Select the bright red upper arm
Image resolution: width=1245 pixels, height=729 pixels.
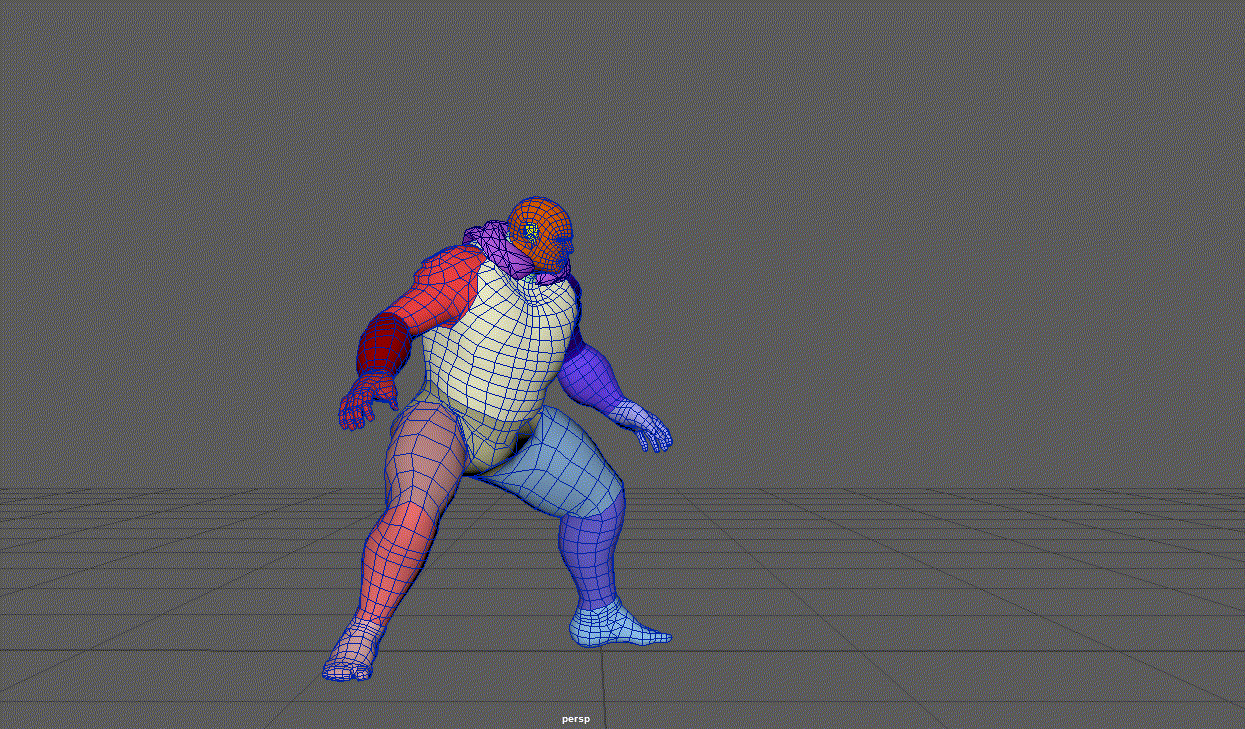440,290
